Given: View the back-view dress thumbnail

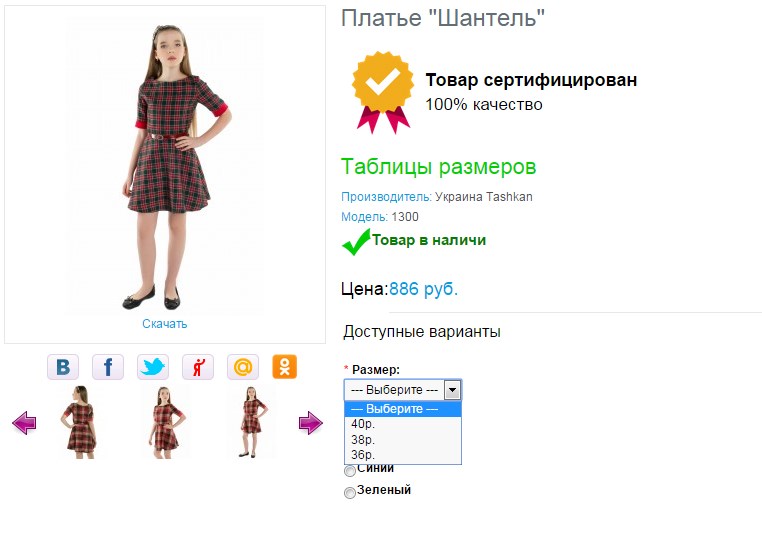Looking at the screenshot, I should [x=80, y=422].
